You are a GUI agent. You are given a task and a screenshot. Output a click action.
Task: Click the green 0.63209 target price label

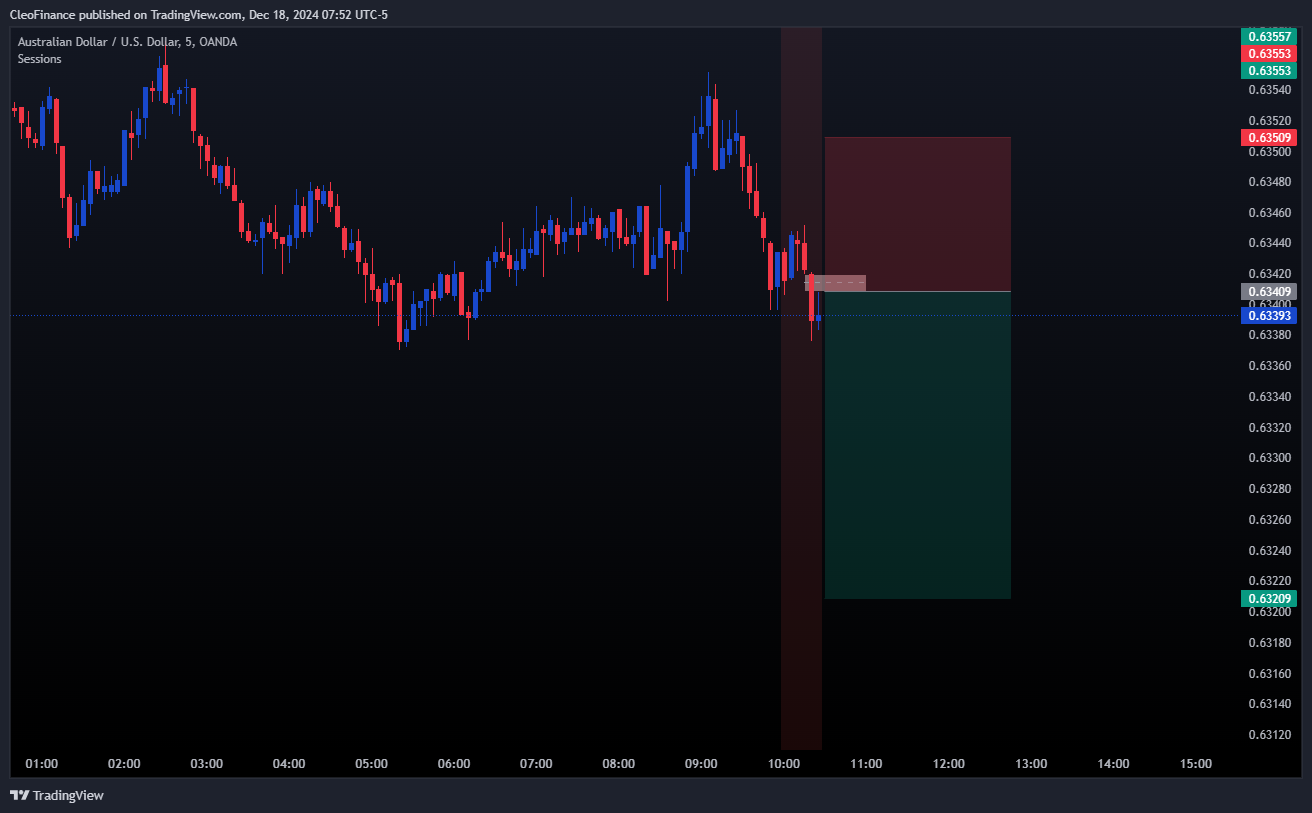click(x=1269, y=599)
